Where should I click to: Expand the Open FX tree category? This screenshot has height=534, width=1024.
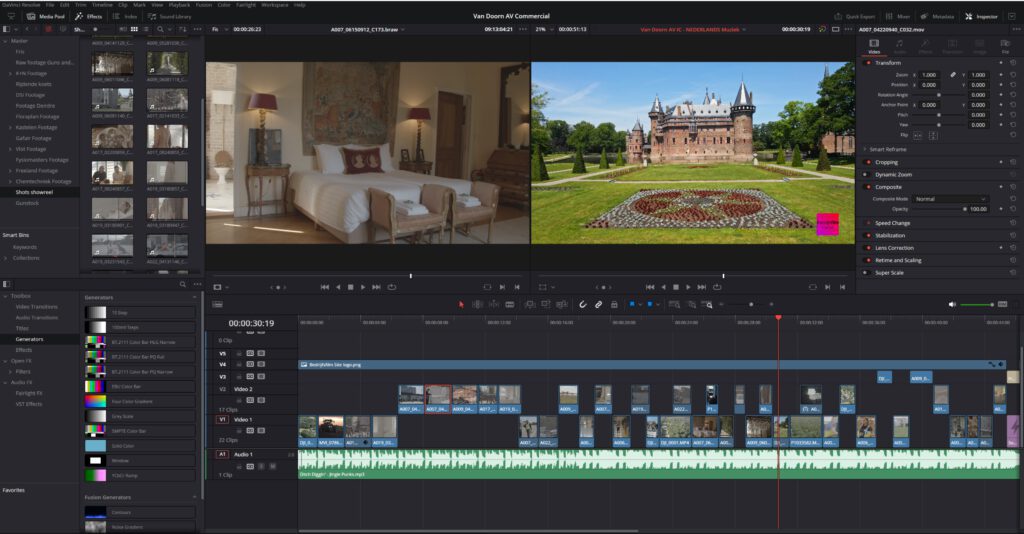(5, 360)
